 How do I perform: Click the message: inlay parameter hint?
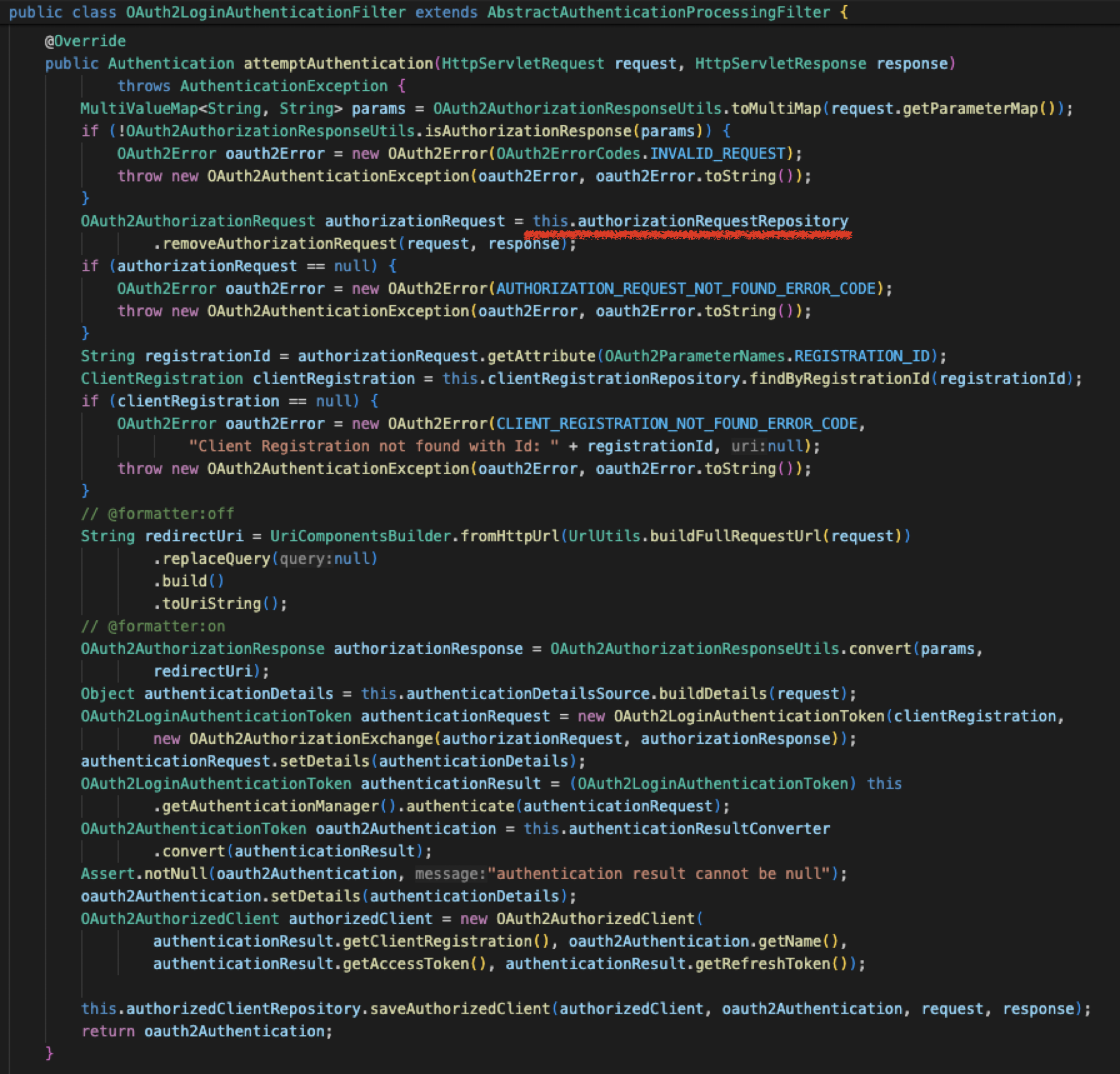tap(451, 874)
